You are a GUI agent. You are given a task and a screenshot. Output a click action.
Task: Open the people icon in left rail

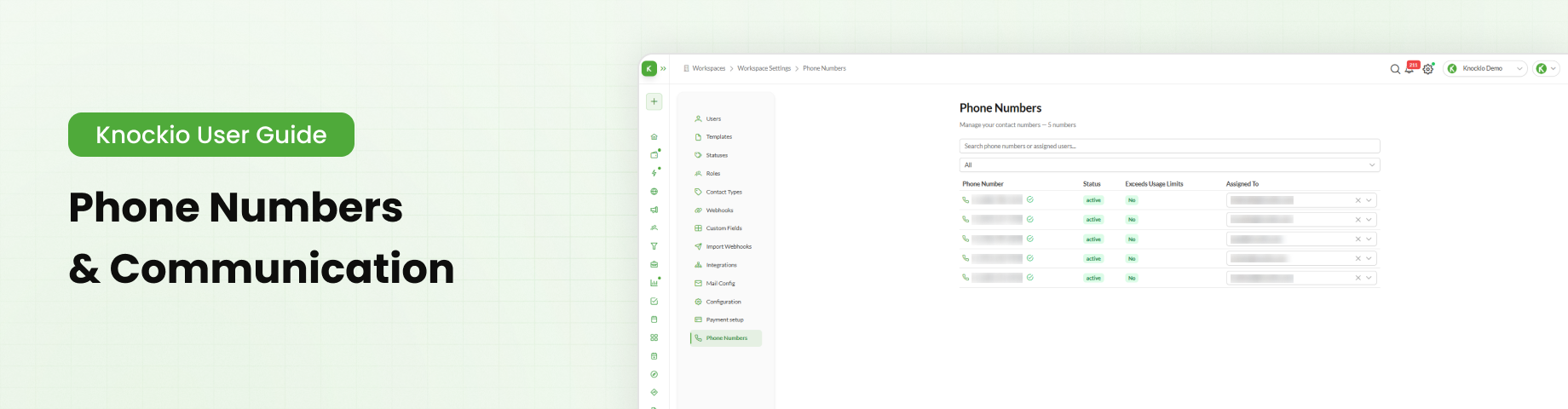(x=654, y=228)
